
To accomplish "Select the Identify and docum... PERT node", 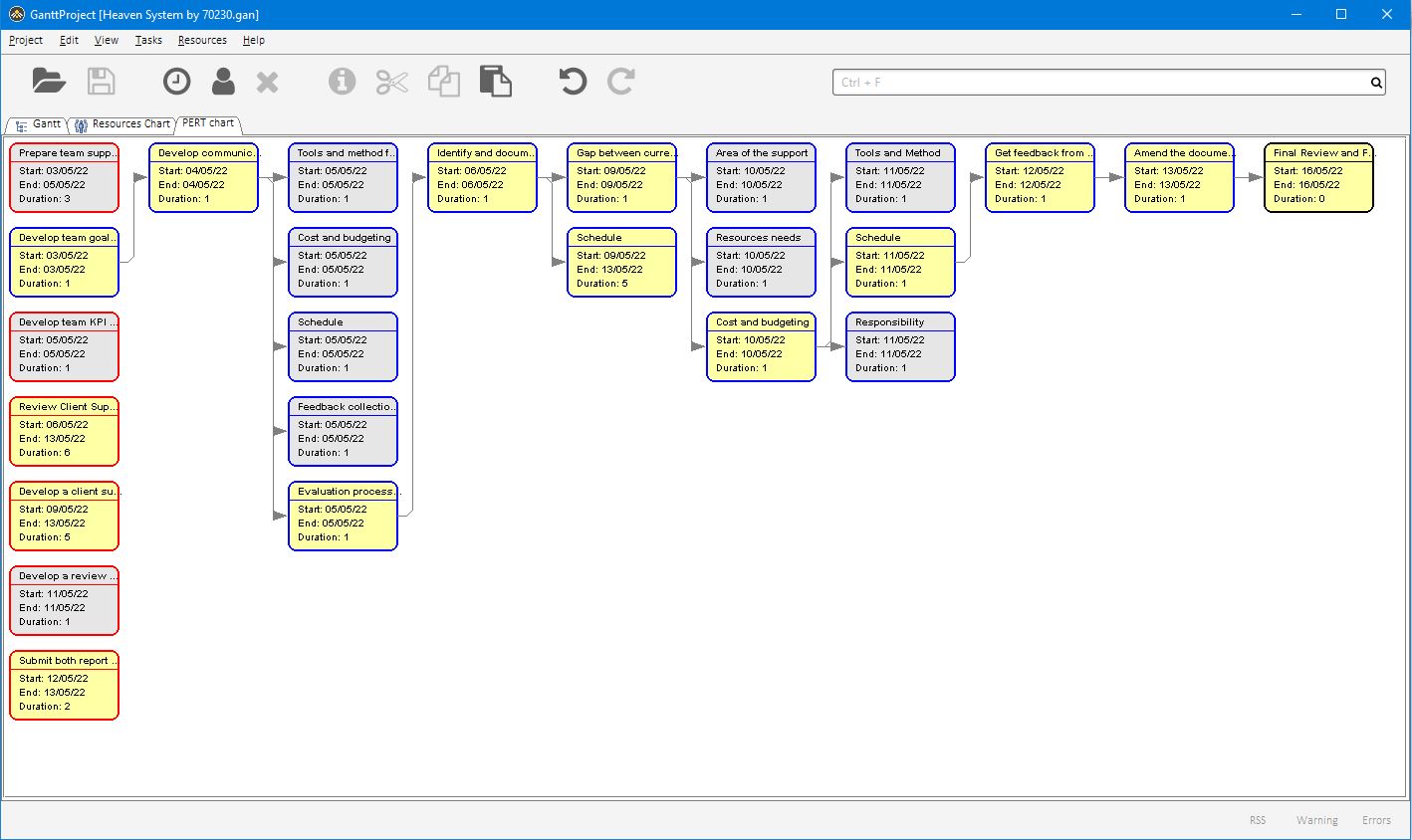I will 482,177.
